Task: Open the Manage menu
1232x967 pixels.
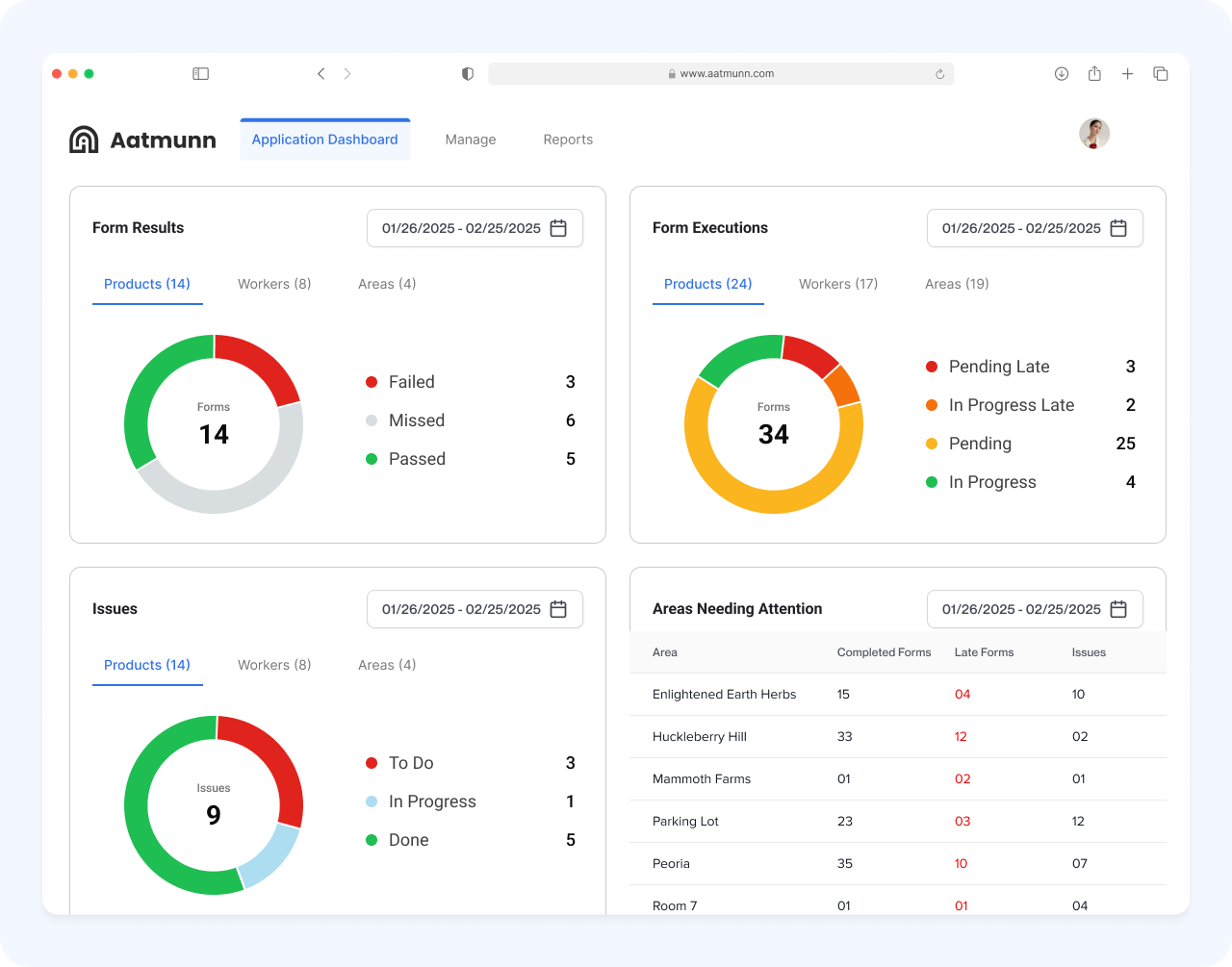Action: pyautogui.click(x=471, y=140)
